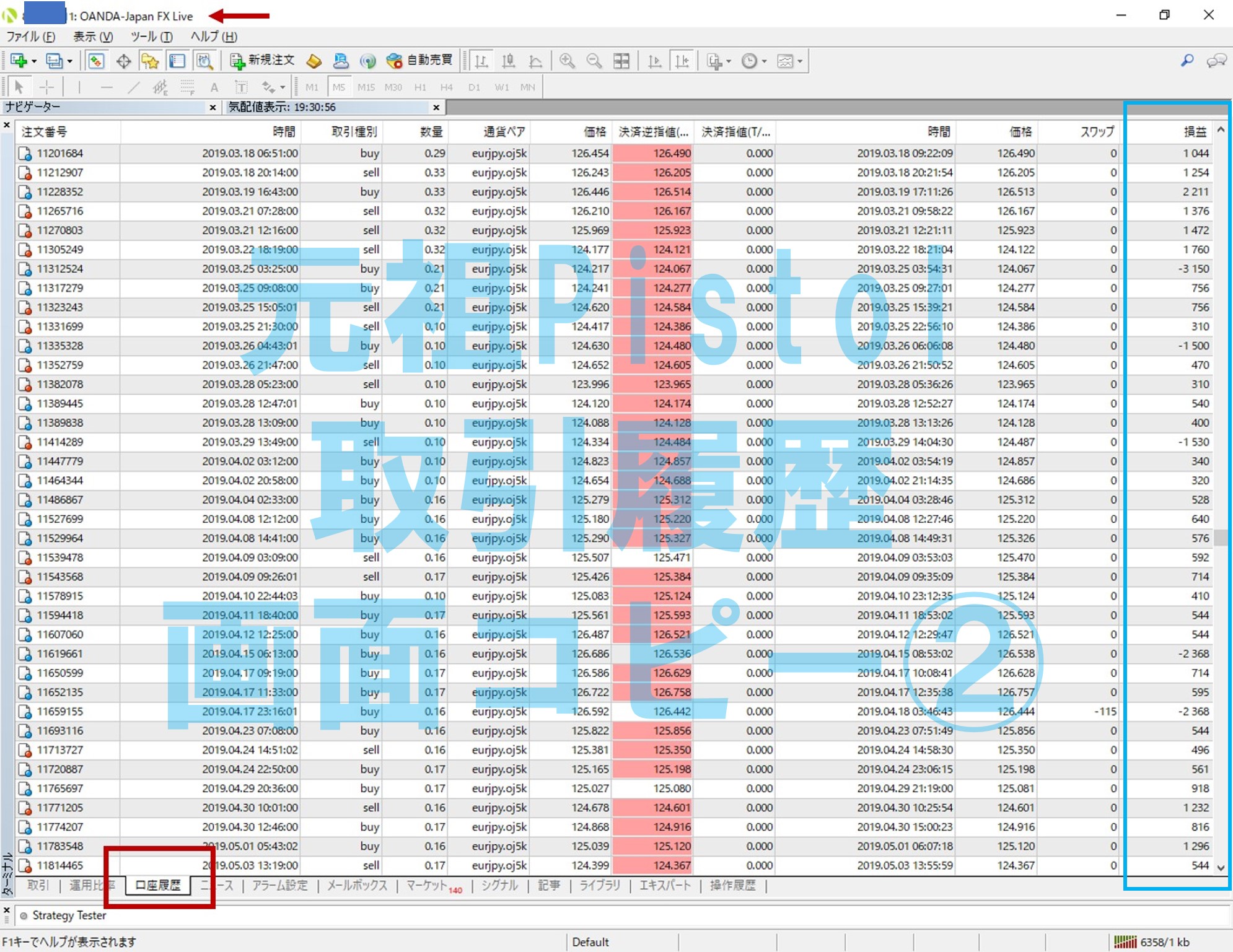
Task: Open the search magnifier icon
Action: click(x=1187, y=60)
